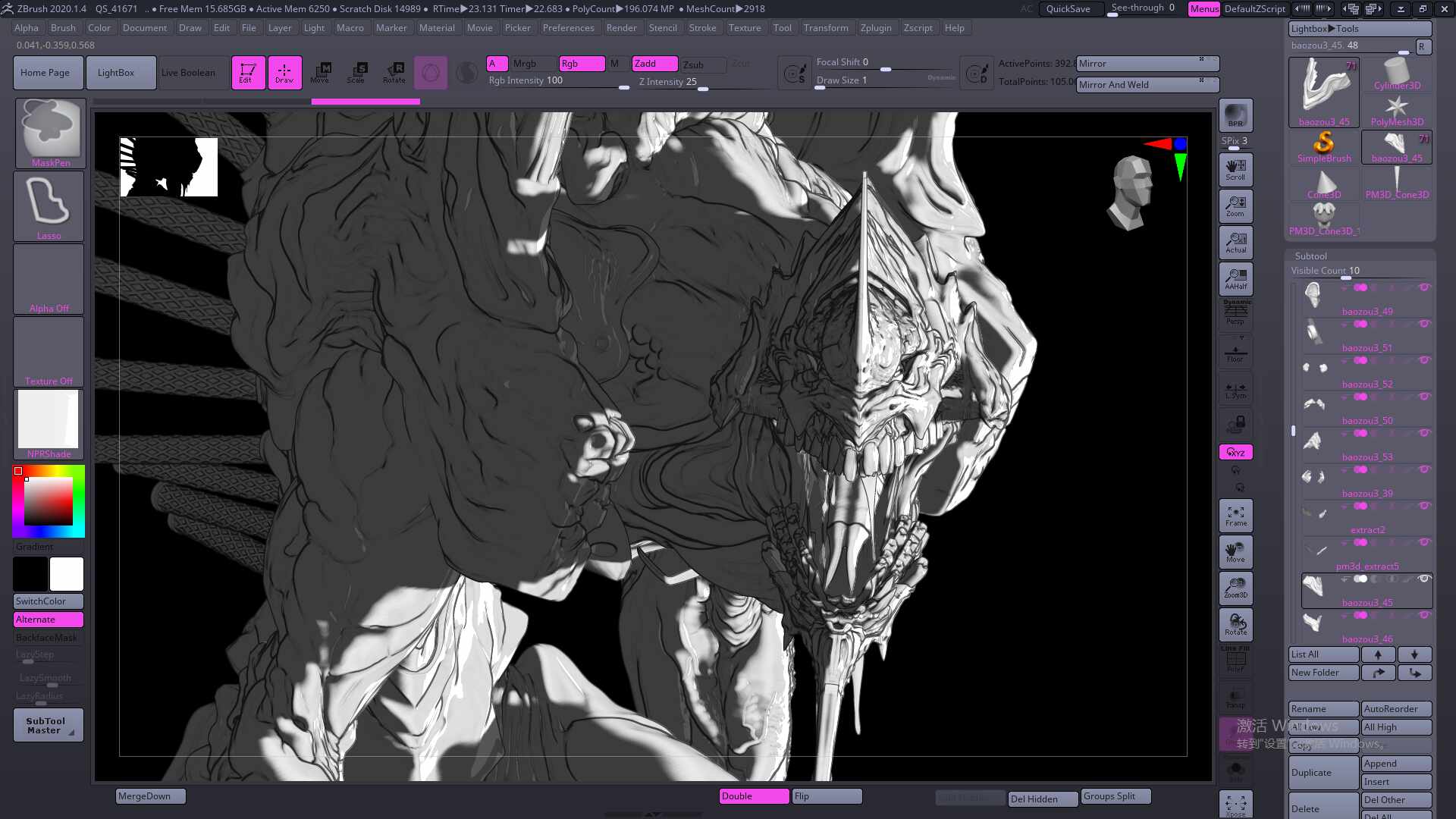The height and width of the screenshot is (819, 1456).
Task: Select the PolyMesh3D star tool
Action: click(x=1397, y=111)
